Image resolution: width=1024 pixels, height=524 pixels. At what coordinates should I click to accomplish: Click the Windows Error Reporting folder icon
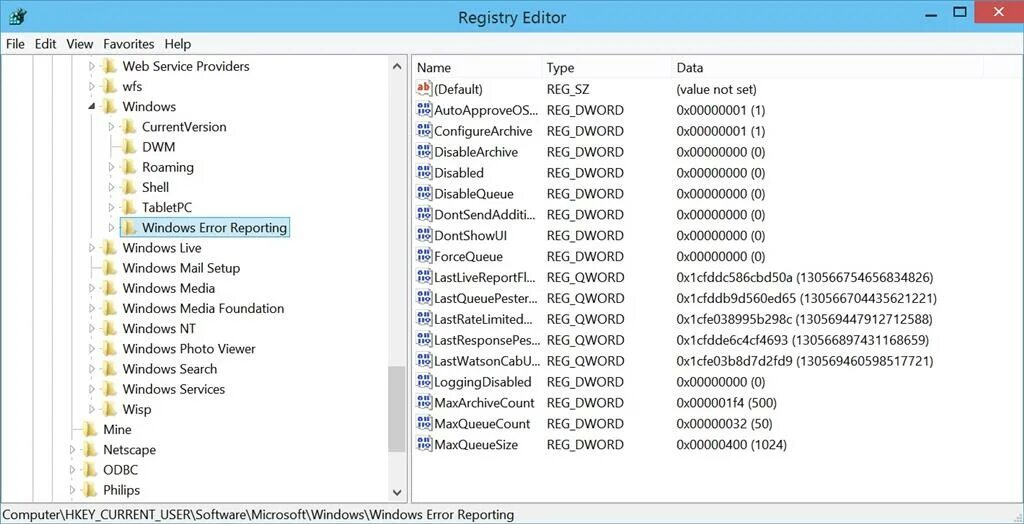(129, 227)
